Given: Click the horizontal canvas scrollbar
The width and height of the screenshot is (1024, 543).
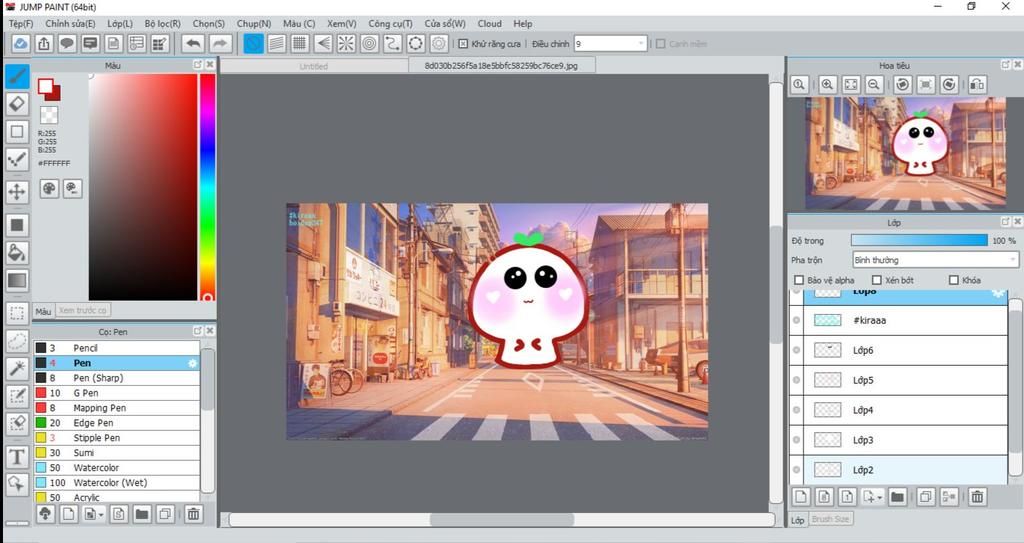Looking at the screenshot, I should (502, 519).
